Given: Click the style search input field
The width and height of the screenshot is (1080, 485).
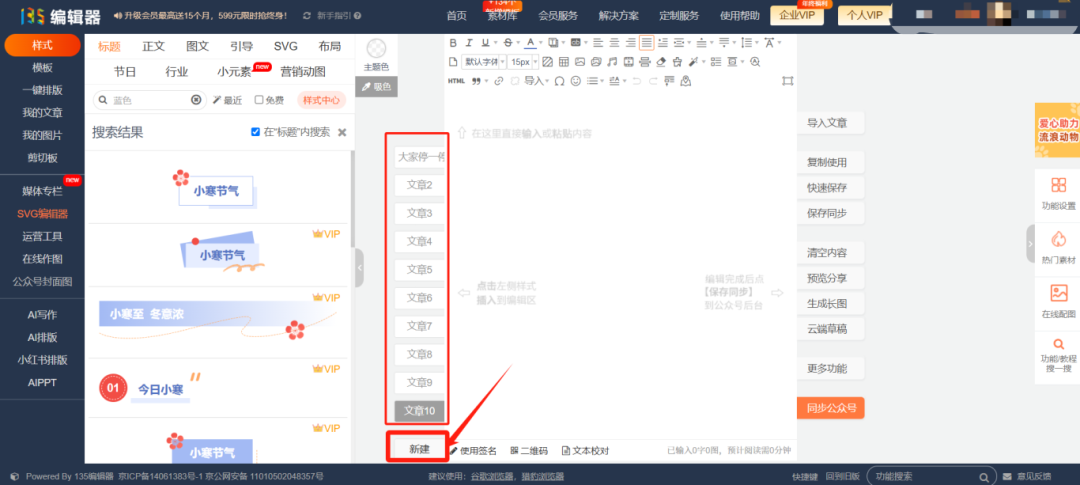Looking at the screenshot, I should pos(148,100).
